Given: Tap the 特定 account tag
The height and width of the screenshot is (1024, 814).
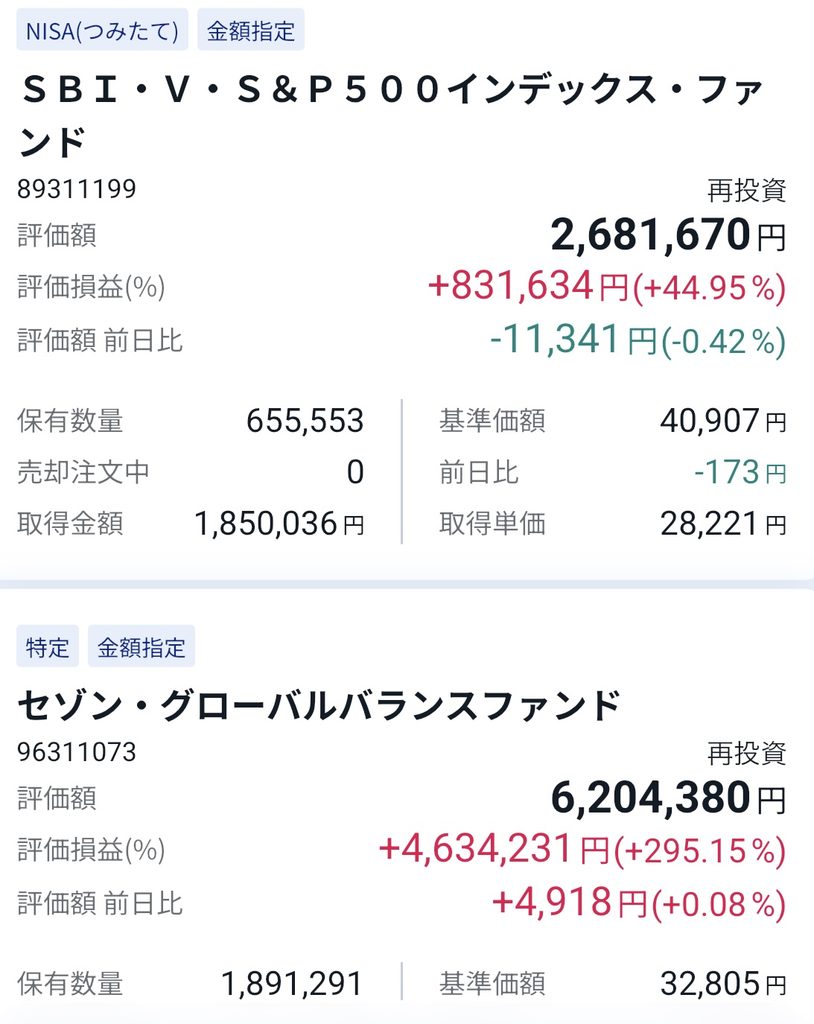Looking at the screenshot, I should (x=48, y=647).
